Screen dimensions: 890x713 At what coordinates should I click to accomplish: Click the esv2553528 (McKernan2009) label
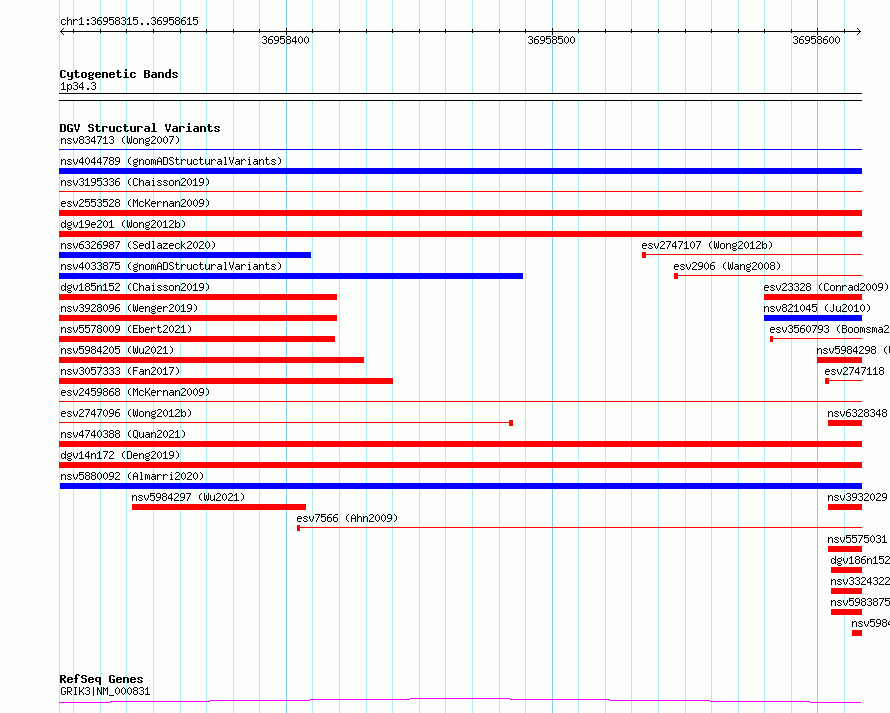135,203
